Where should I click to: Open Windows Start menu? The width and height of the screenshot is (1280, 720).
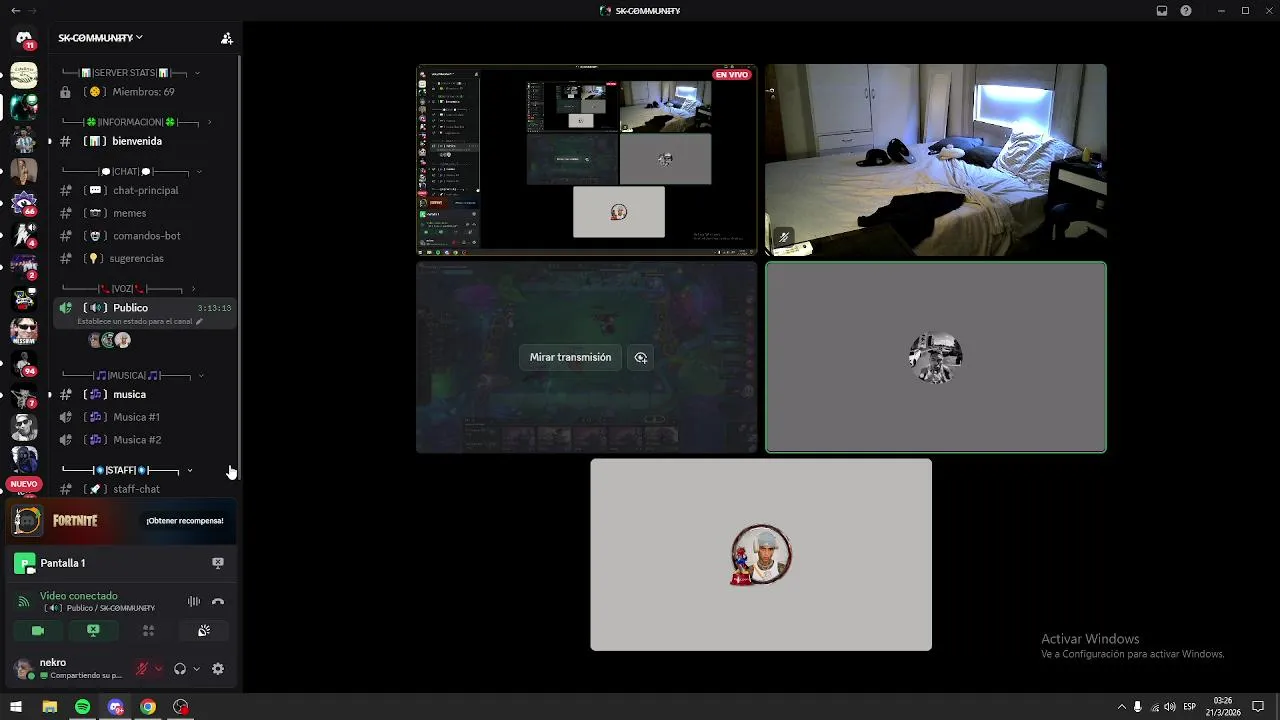click(16, 707)
